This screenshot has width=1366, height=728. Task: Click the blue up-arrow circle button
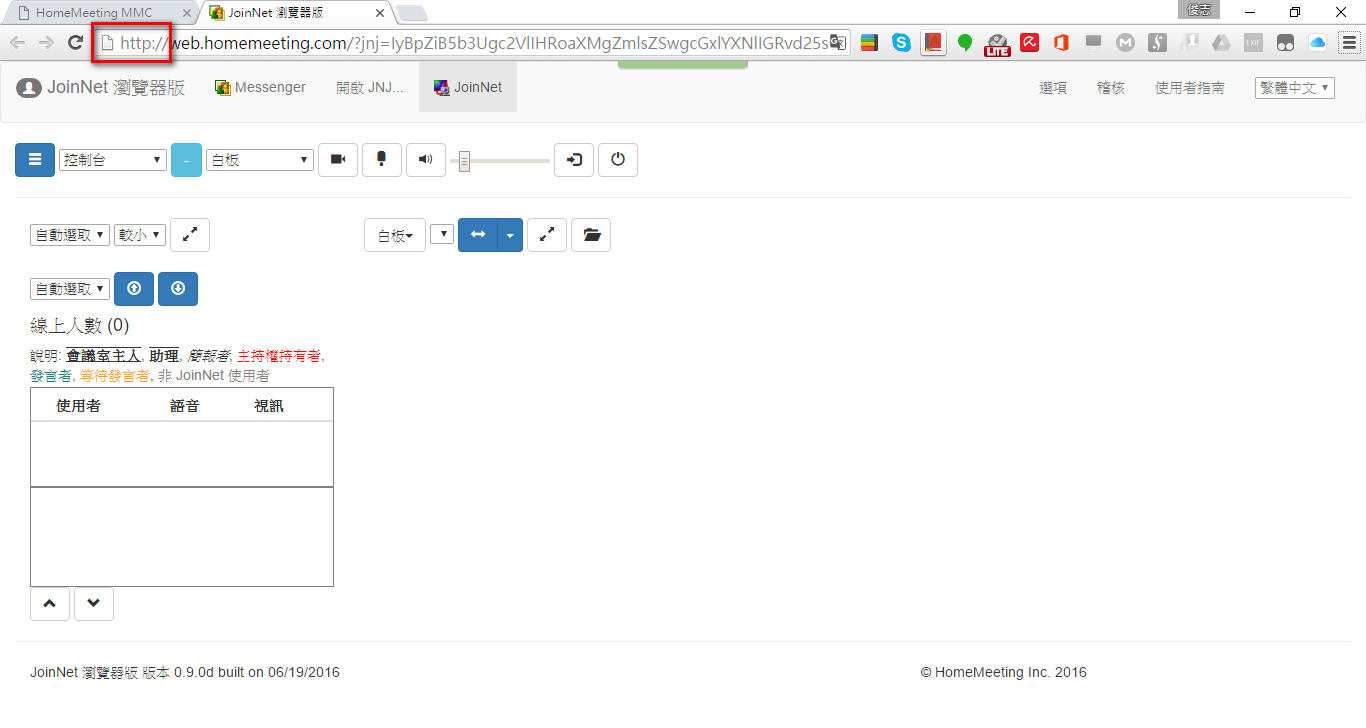(x=134, y=289)
